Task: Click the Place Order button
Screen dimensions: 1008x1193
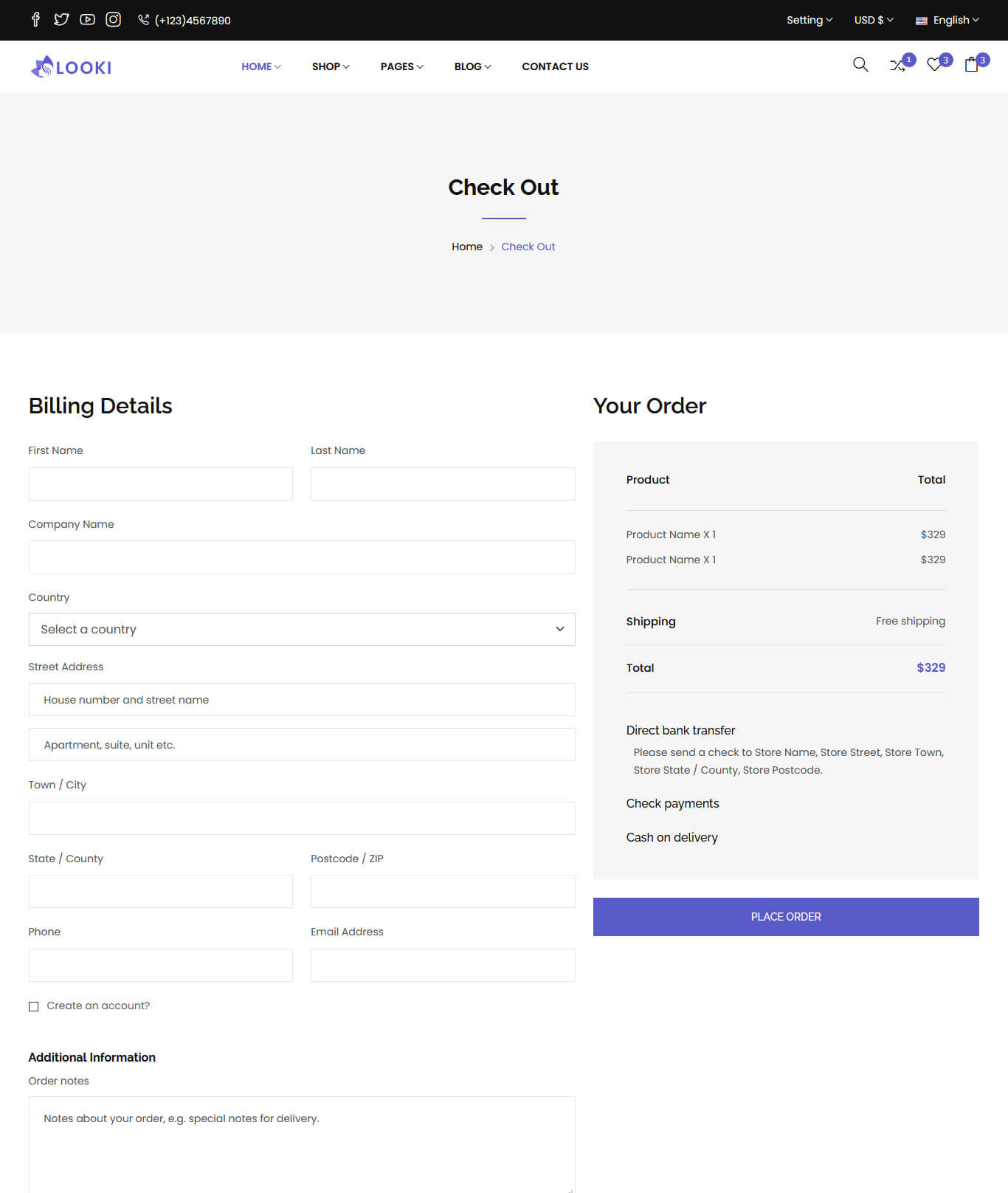Action: pos(785,916)
